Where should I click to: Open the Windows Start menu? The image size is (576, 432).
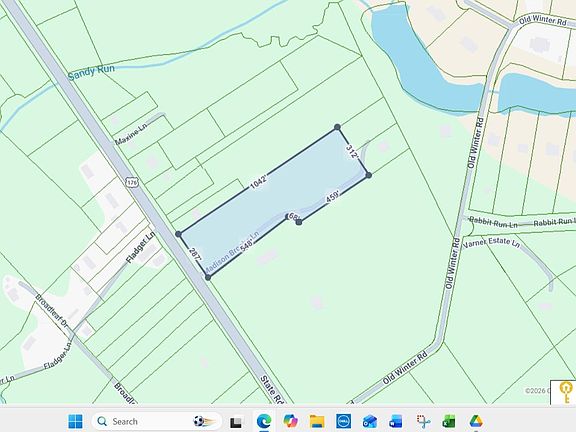point(76,421)
